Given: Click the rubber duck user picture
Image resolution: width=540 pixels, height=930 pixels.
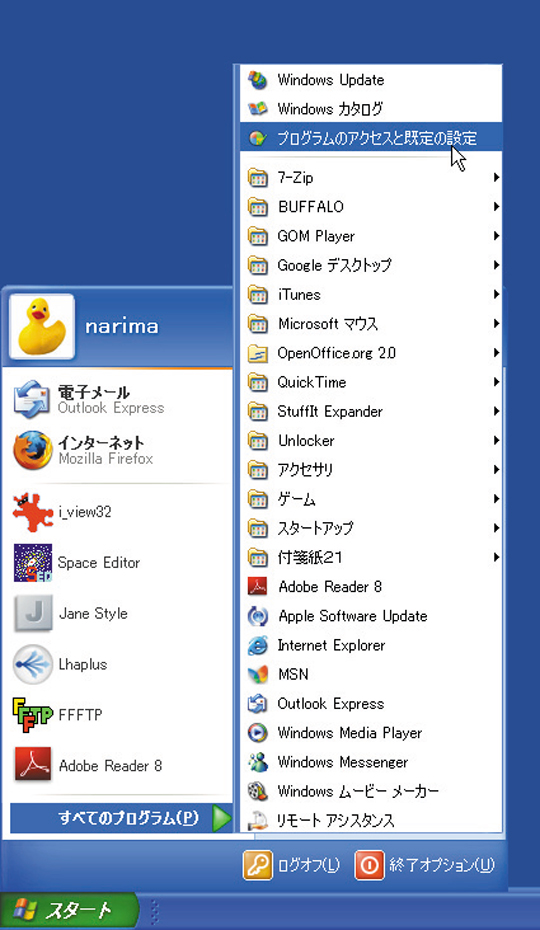Looking at the screenshot, I should click(42, 327).
